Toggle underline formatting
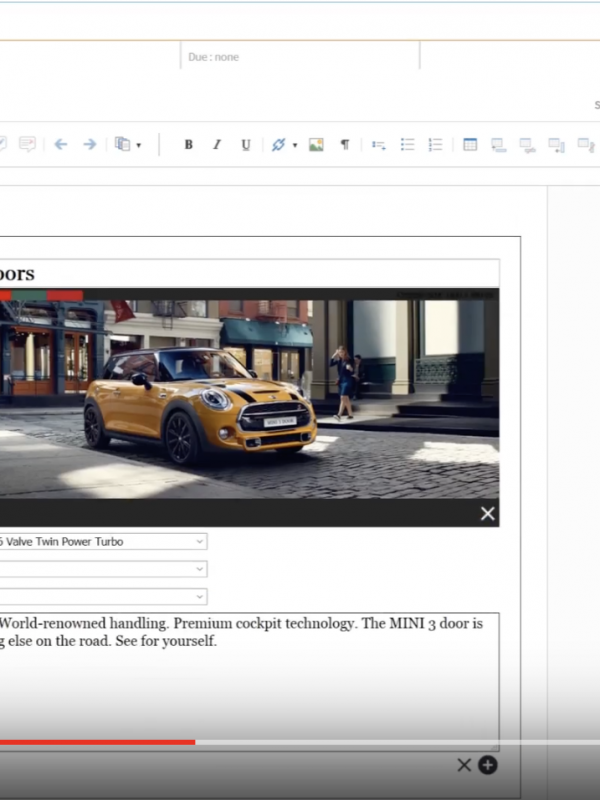 245,144
